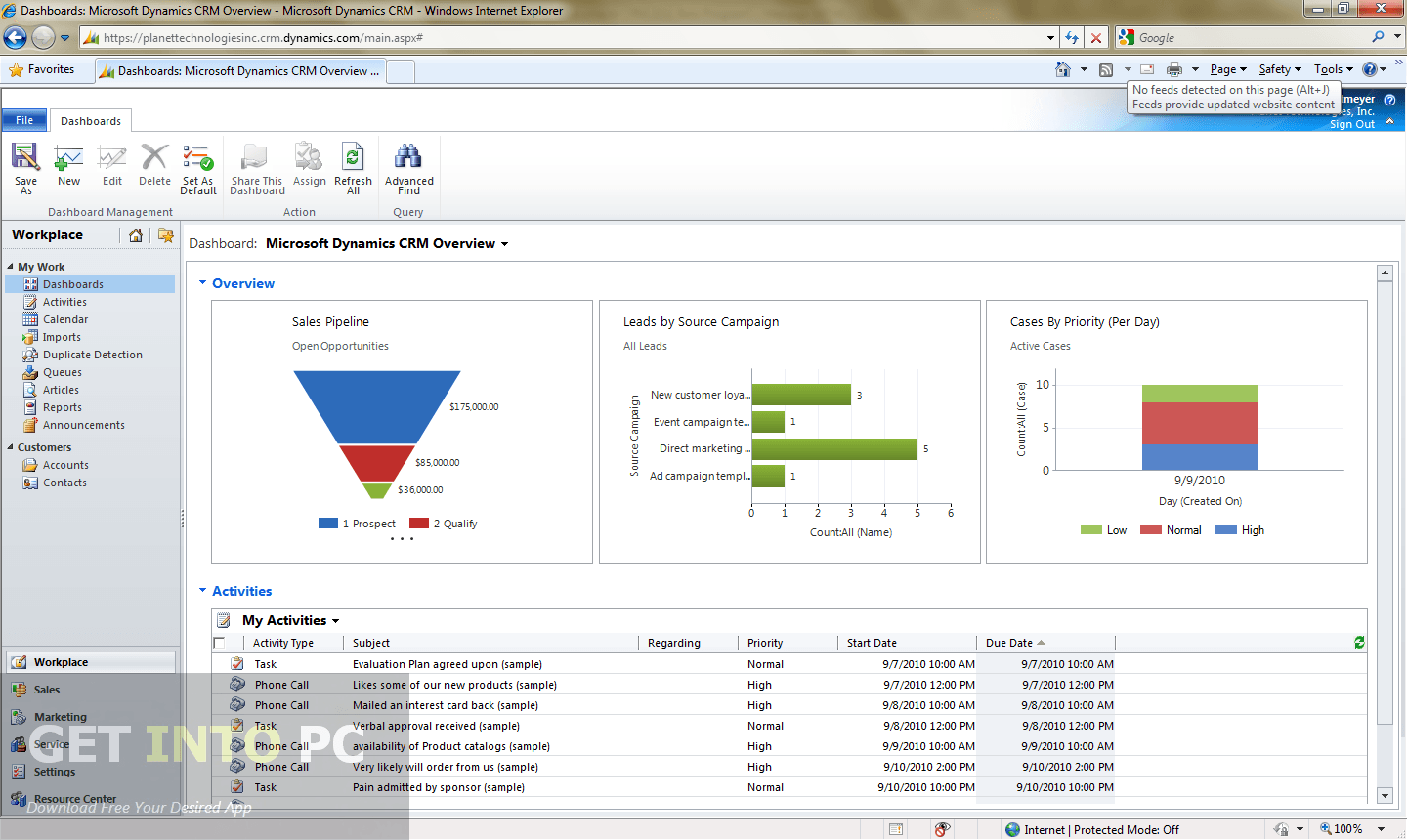Click green Low legend swatch
Viewport: 1407px width, 840px height.
coord(1090,530)
